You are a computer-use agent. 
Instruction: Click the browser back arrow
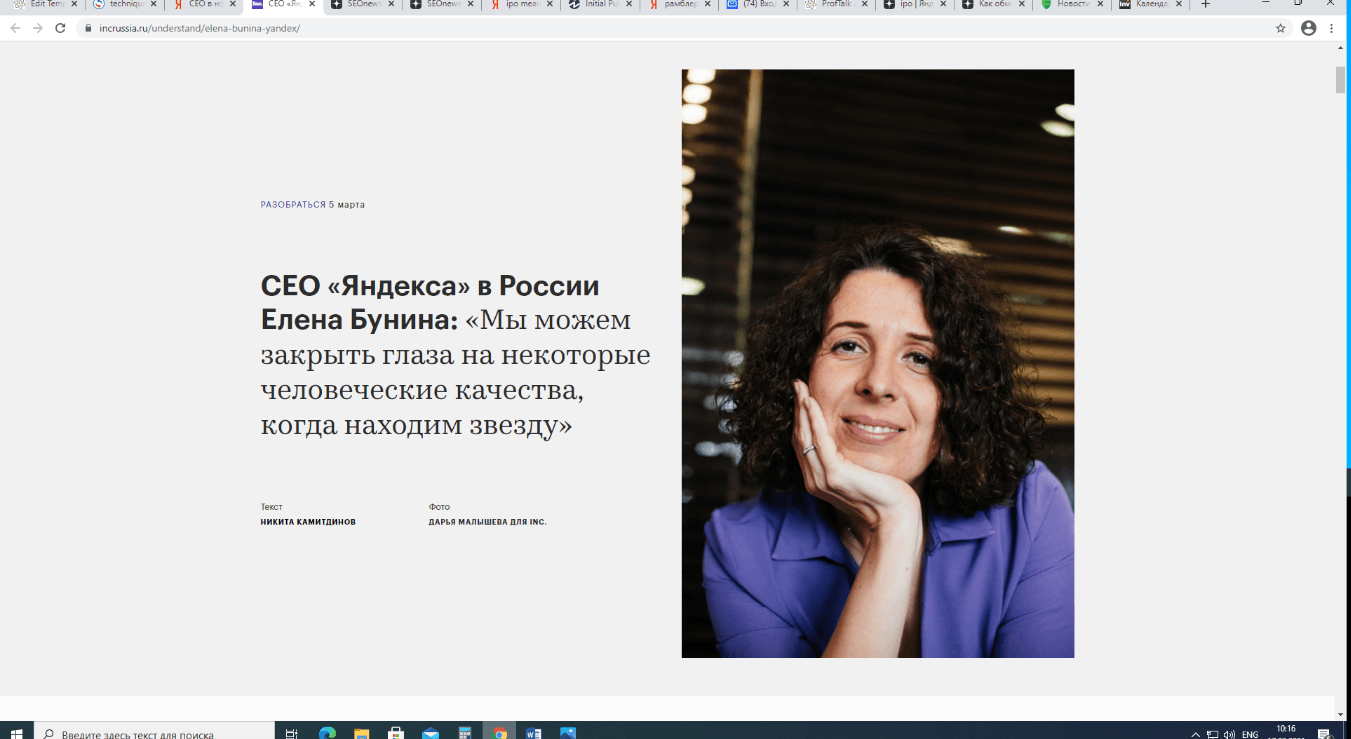tap(15, 28)
